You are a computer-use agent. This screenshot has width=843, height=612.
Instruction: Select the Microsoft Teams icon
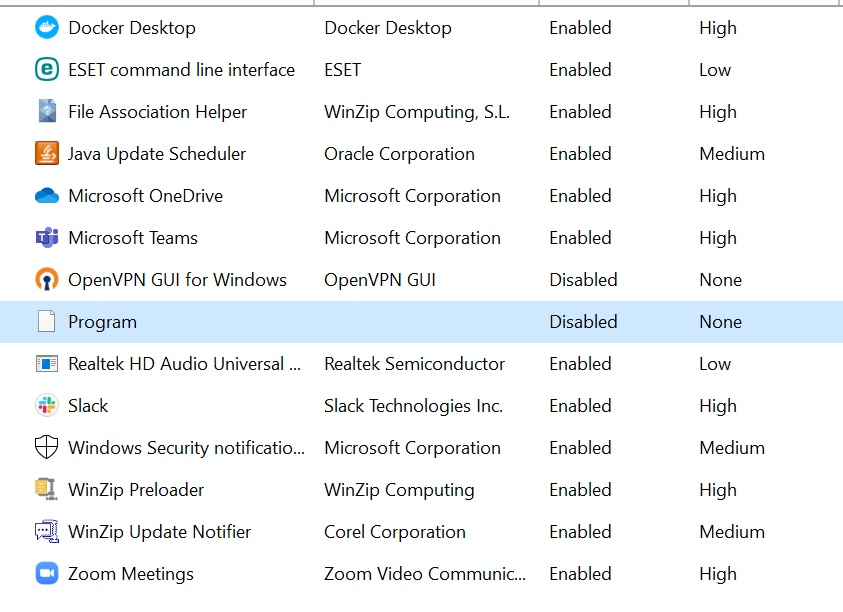(47, 237)
